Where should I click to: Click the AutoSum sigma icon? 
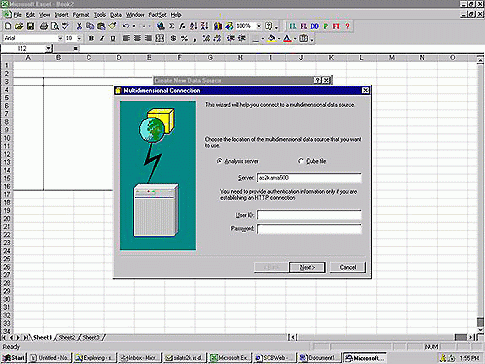[172, 26]
